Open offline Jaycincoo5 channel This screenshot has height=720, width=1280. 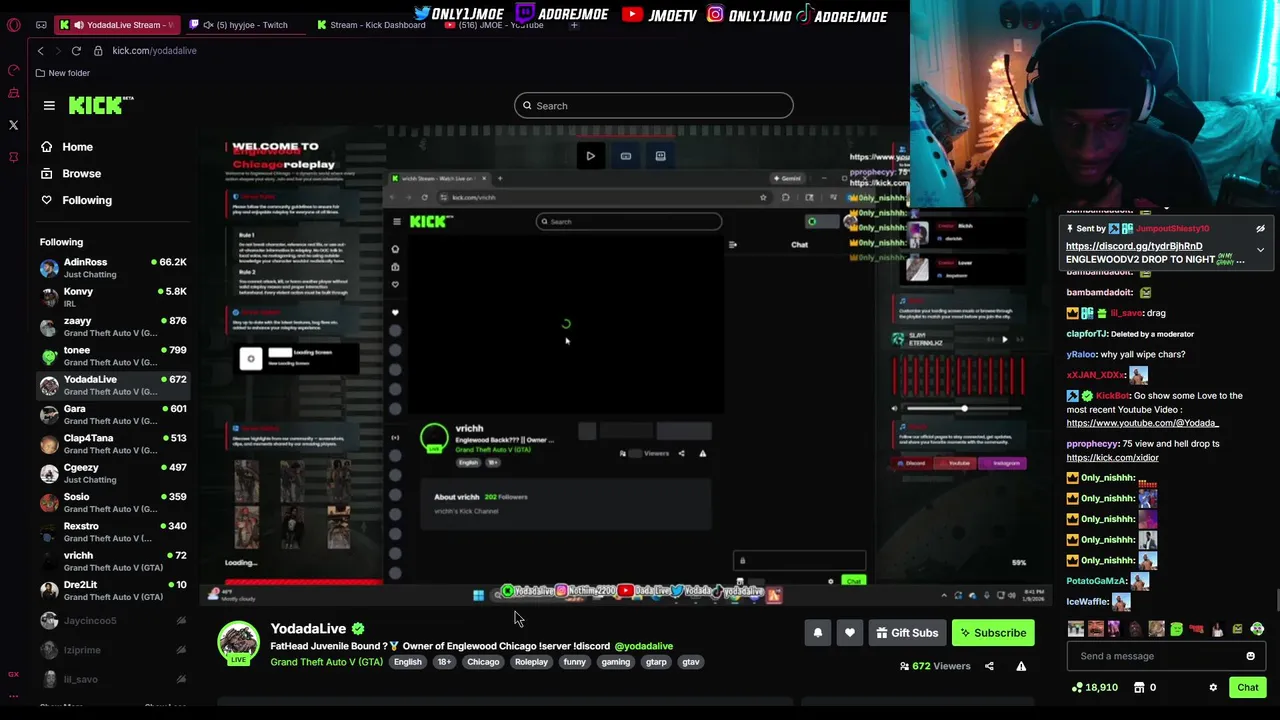coord(113,621)
